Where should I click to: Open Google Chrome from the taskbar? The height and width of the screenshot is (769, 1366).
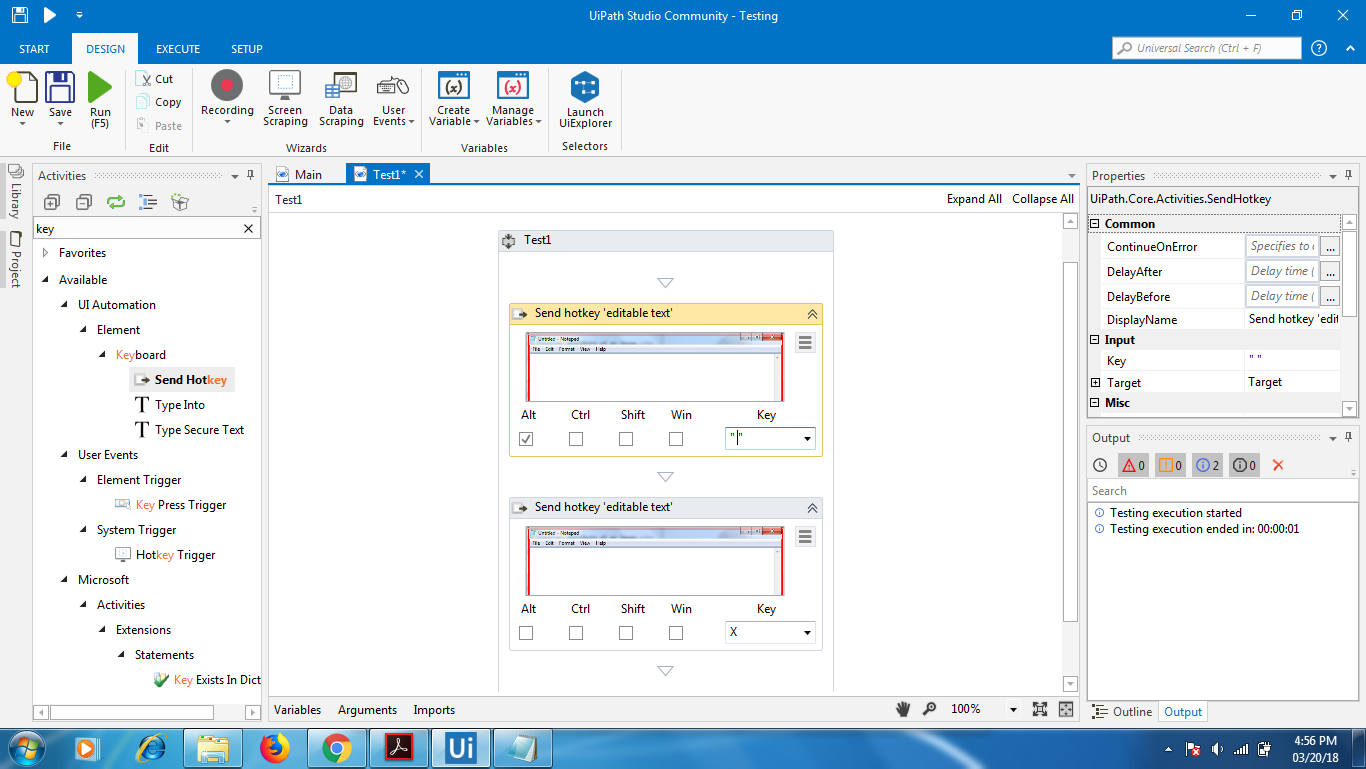click(x=336, y=748)
